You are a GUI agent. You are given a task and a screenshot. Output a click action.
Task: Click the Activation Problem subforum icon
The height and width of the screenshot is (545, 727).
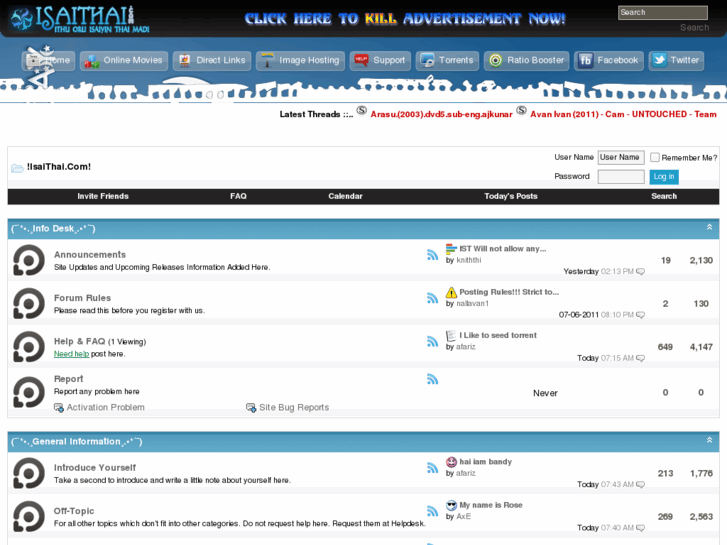coord(59,408)
